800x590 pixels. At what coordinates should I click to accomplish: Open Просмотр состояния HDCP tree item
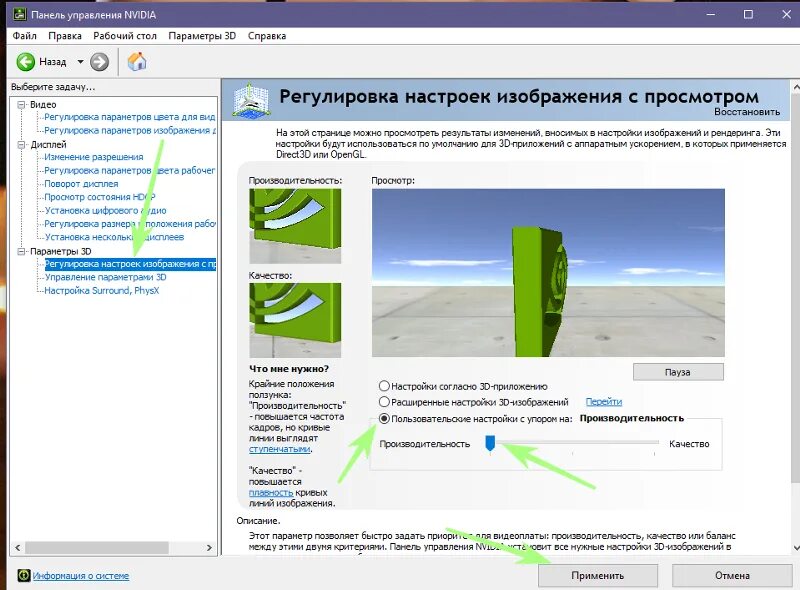[100, 197]
